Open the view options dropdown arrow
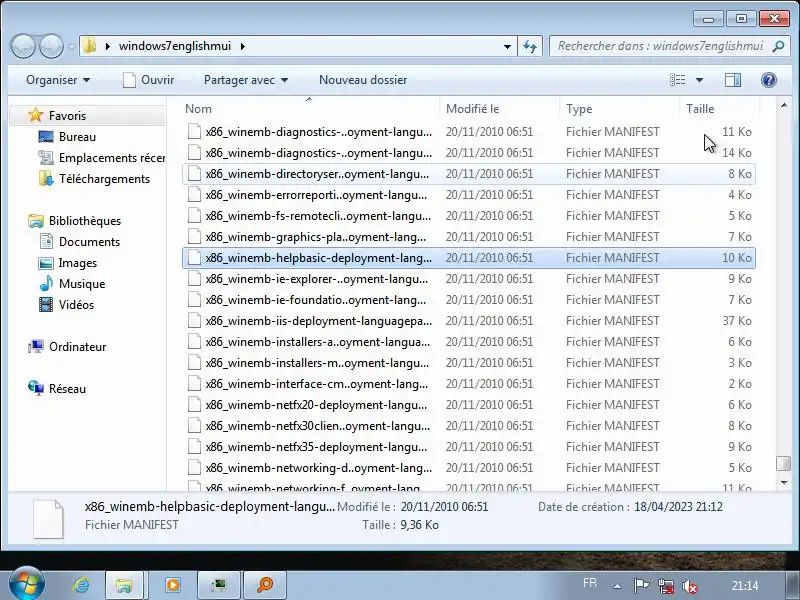Image resolution: width=800 pixels, height=600 pixels. pos(699,80)
